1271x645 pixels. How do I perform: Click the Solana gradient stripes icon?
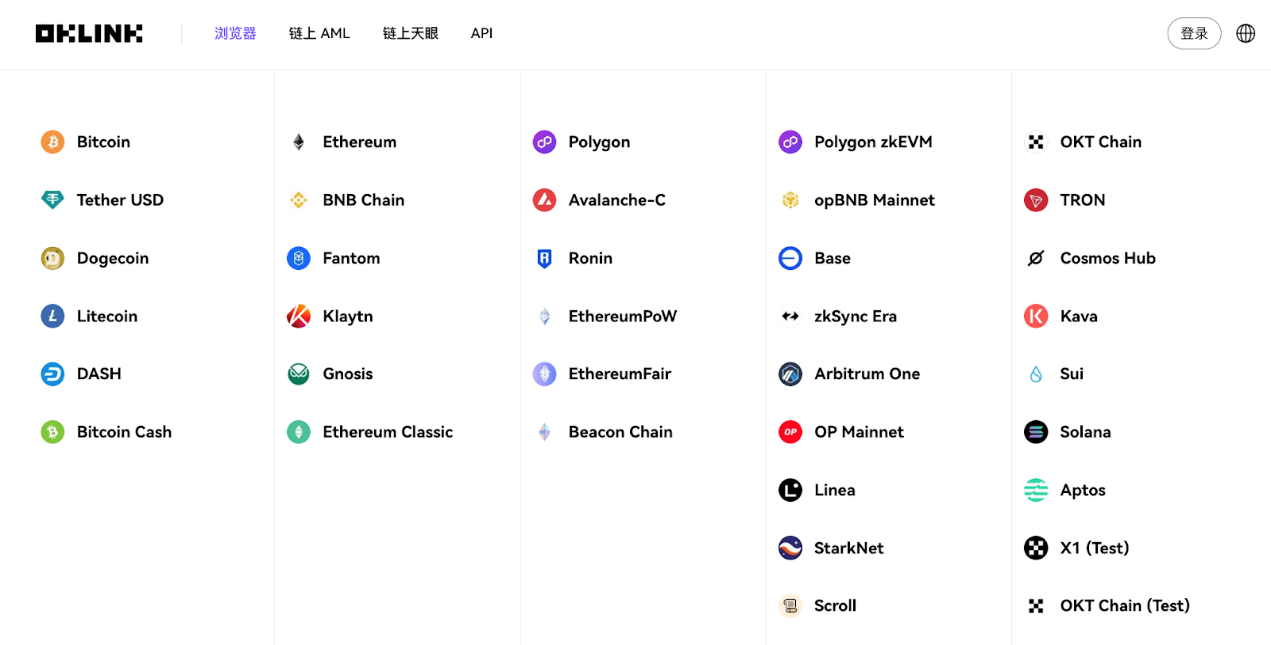1036,432
